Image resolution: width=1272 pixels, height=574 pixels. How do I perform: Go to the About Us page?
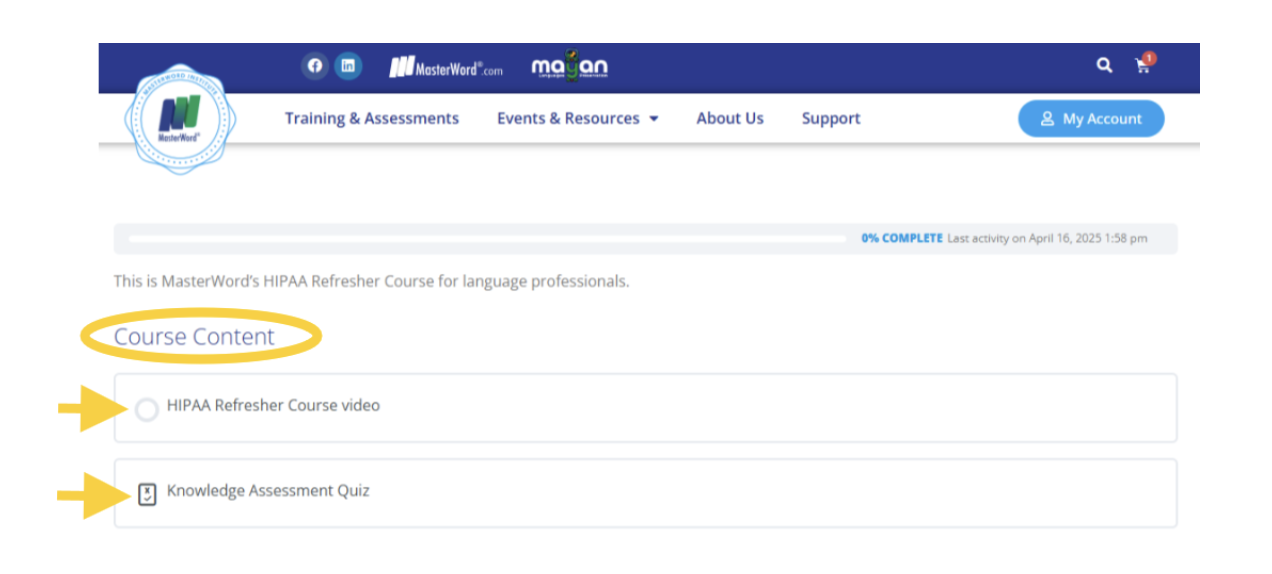tap(729, 118)
